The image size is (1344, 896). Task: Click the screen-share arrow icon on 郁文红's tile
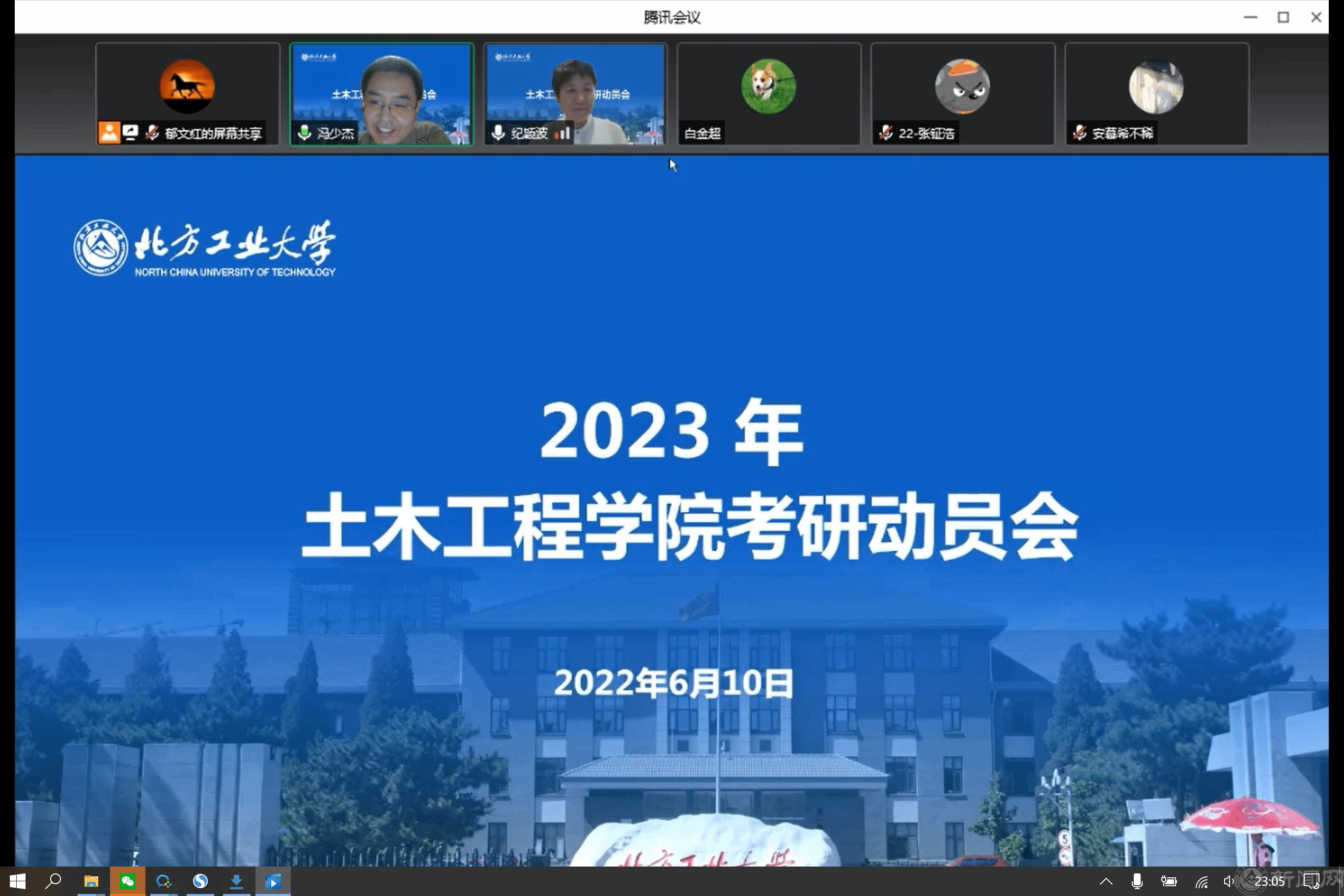(130, 132)
